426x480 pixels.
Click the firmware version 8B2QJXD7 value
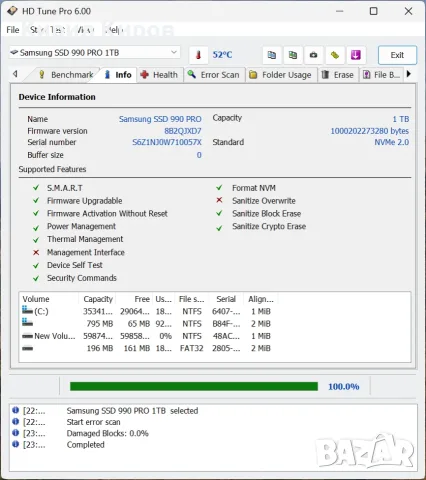pos(183,131)
